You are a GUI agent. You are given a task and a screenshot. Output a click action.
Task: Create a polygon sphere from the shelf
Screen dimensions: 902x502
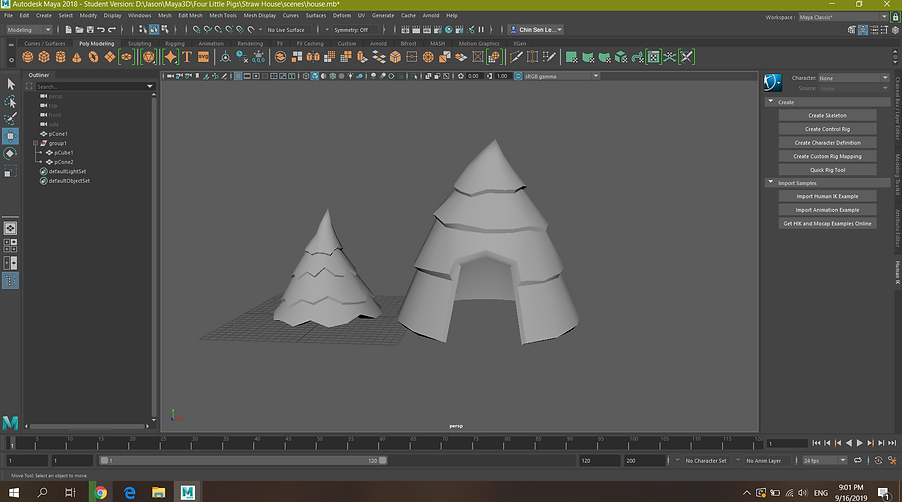pyautogui.click(x=28, y=57)
